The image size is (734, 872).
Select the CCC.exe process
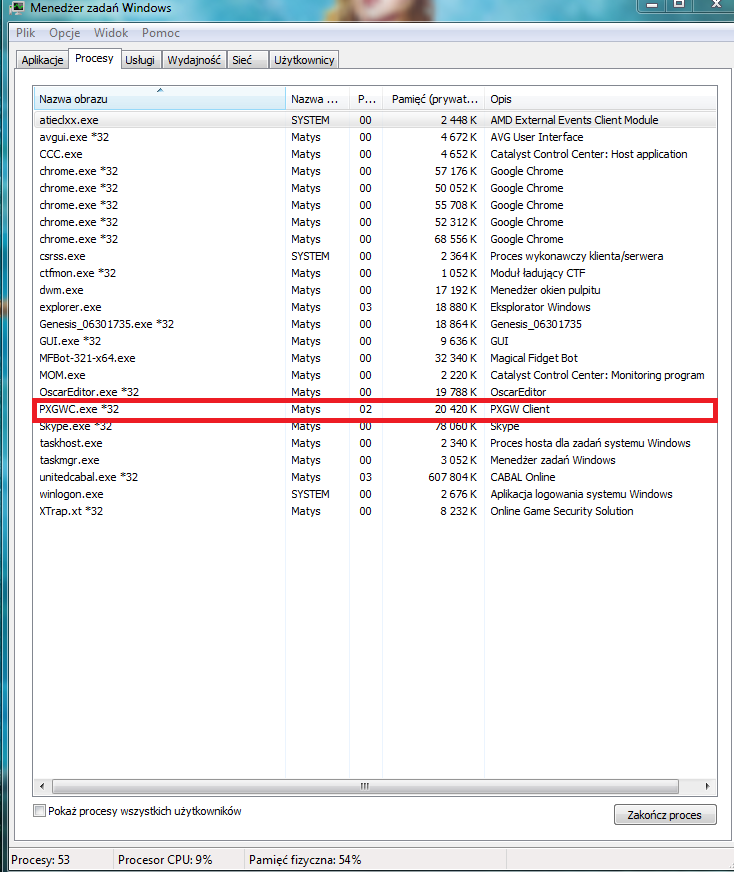point(375,154)
